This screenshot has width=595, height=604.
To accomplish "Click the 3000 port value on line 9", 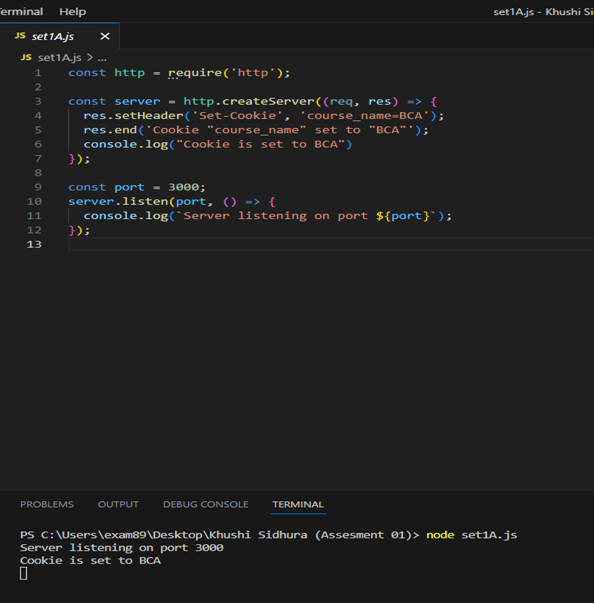I will pos(183,187).
